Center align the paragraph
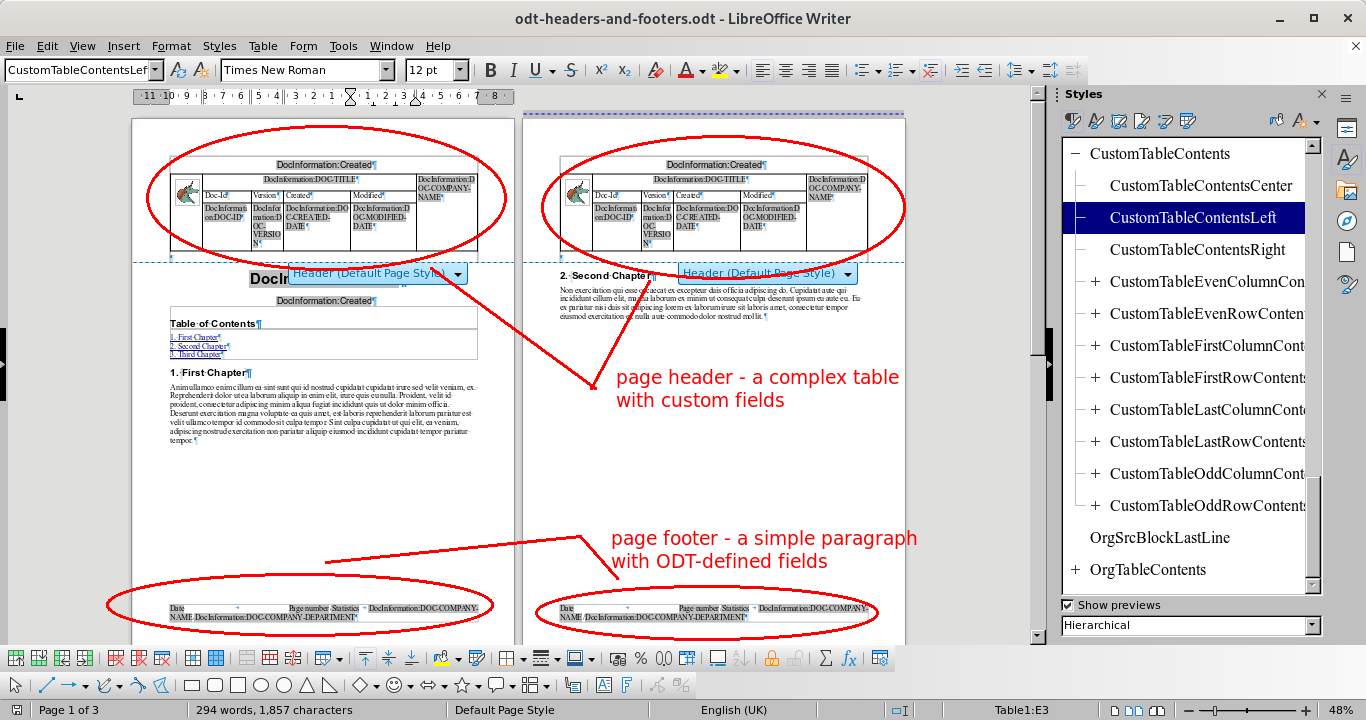Viewport: 1366px width, 720px height. (x=786, y=70)
